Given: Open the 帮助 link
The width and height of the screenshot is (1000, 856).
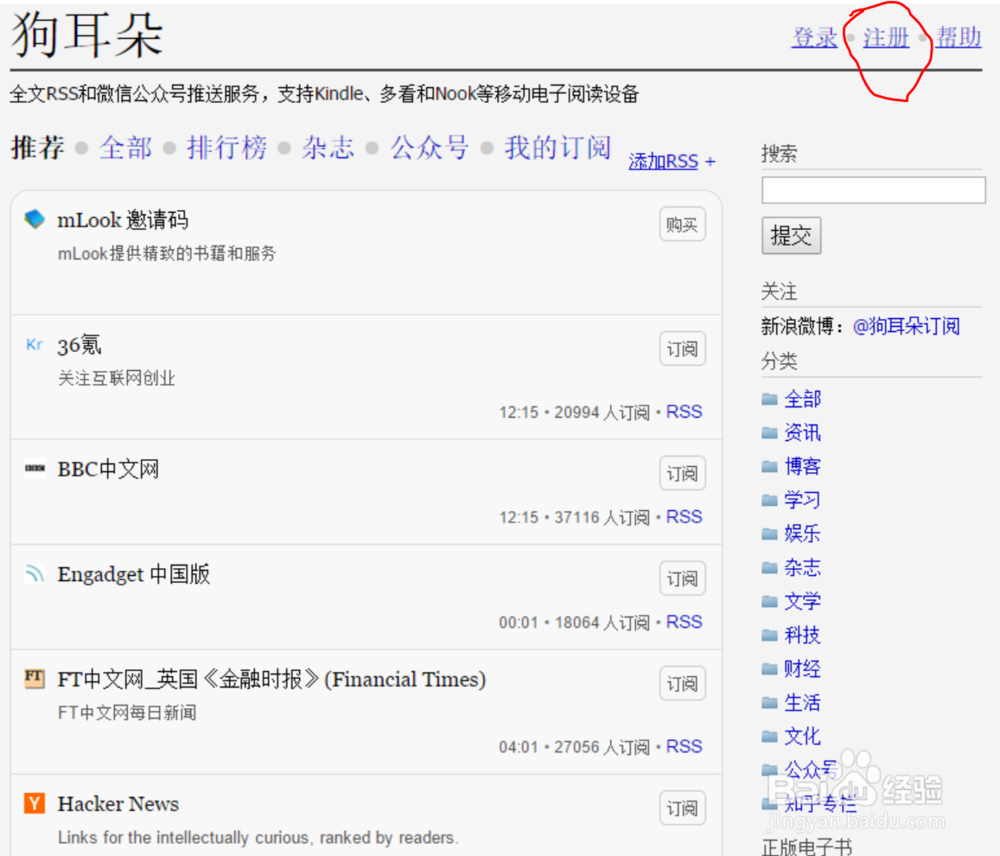Looking at the screenshot, I should [x=959, y=38].
